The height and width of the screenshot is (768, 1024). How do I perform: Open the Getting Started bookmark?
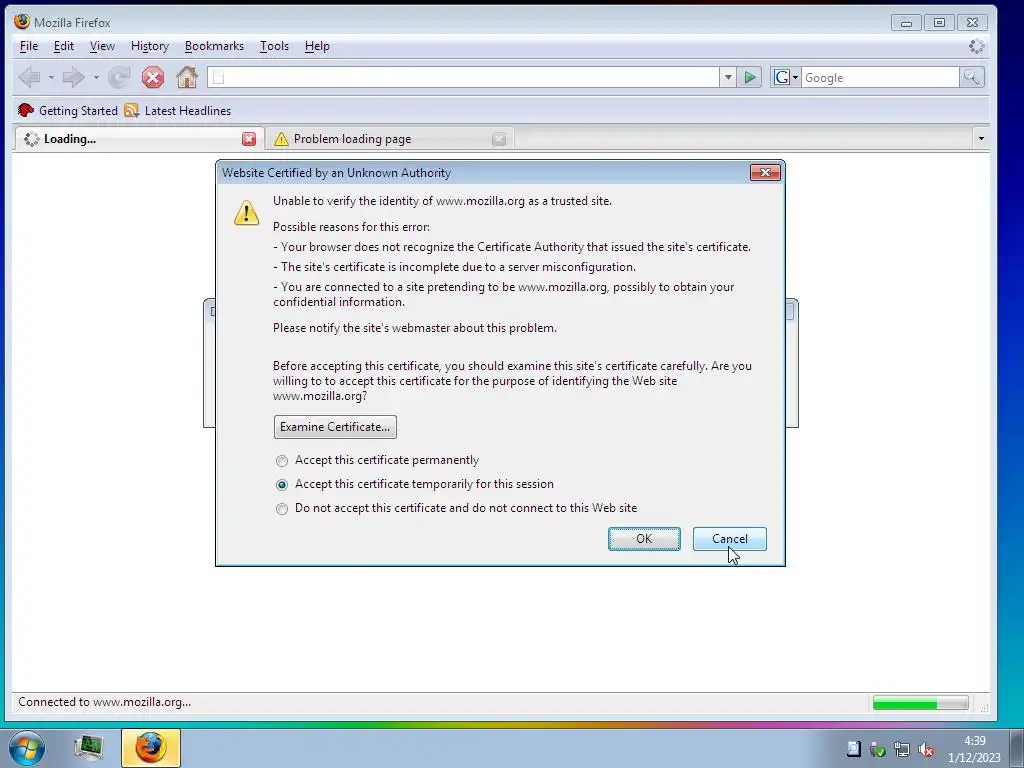[x=68, y=110]
